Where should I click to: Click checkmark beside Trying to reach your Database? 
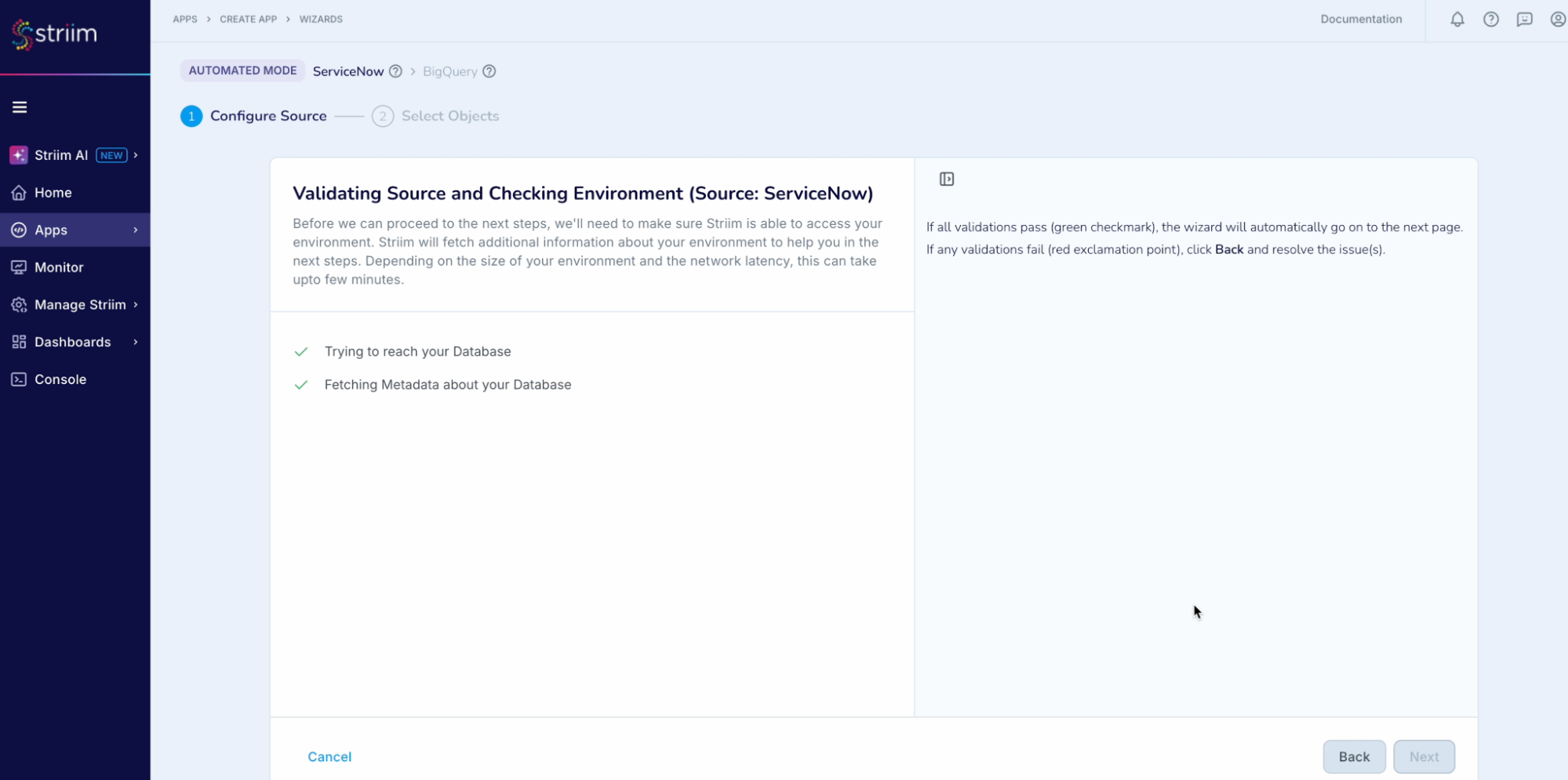coord(300,352)
